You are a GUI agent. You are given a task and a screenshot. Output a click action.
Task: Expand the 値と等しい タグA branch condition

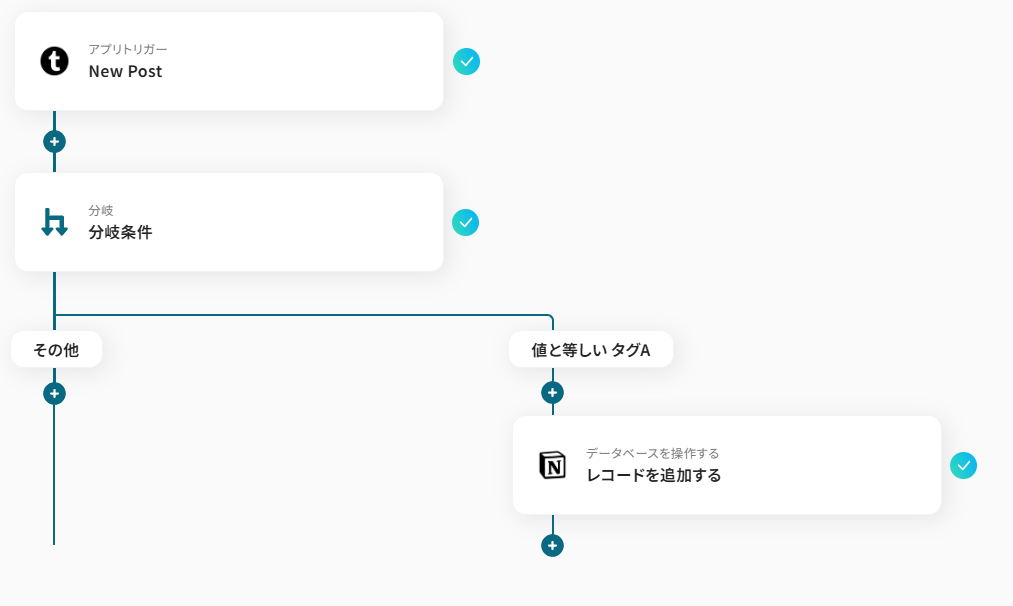click(x=591, y=349)
